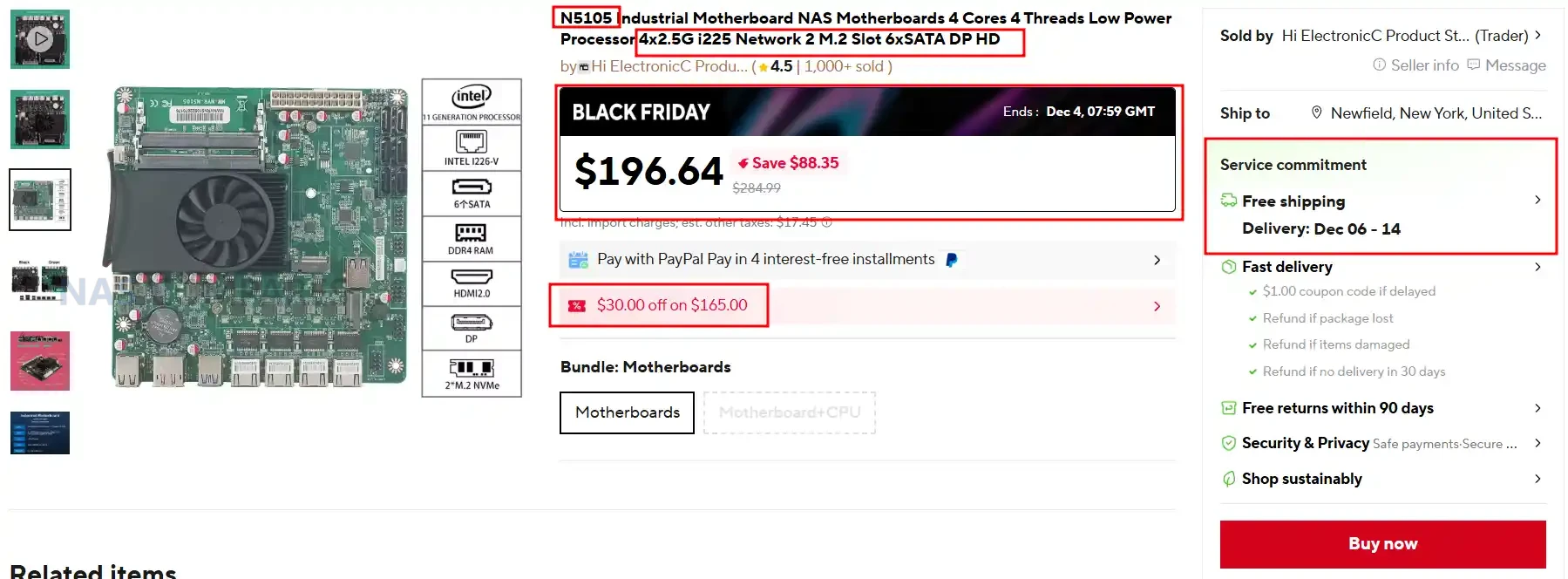Expand the PayPal installments row arrow
This screenshot has height=579, width=1568.
(x=1157, y=260)
